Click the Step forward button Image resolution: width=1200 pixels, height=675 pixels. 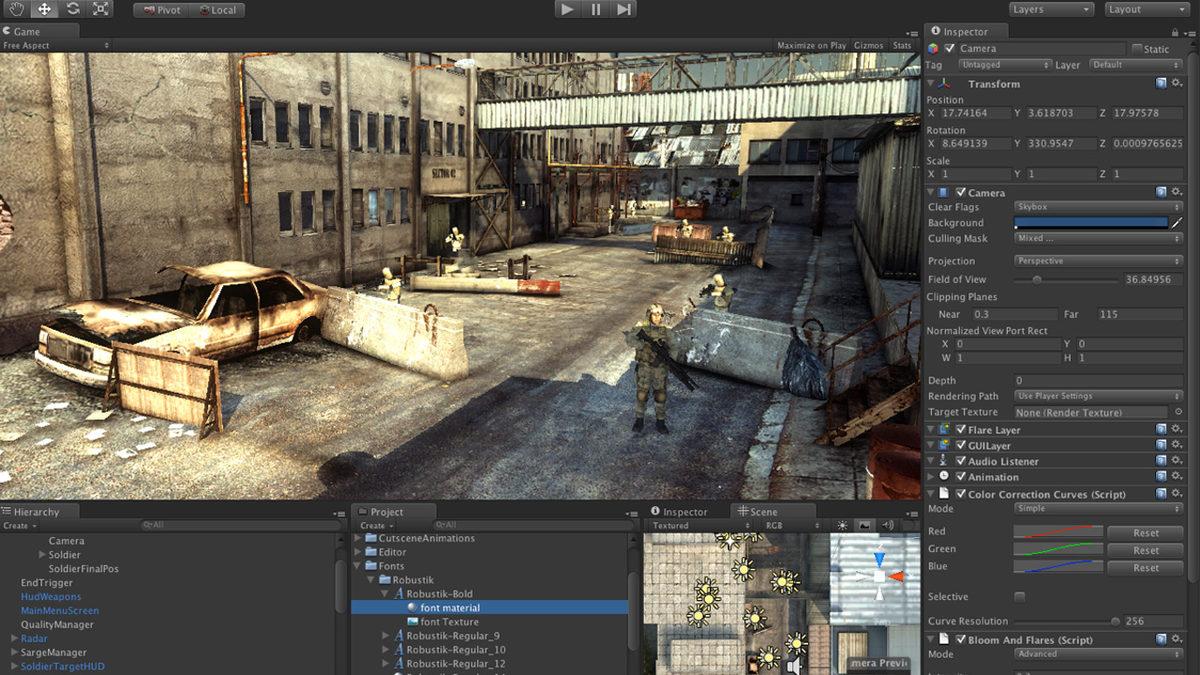coord(624,9)
